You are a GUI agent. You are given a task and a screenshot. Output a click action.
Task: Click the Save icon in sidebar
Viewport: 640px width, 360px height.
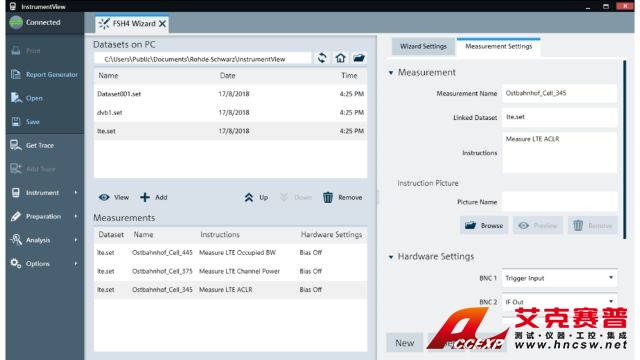tap(16, 122)
